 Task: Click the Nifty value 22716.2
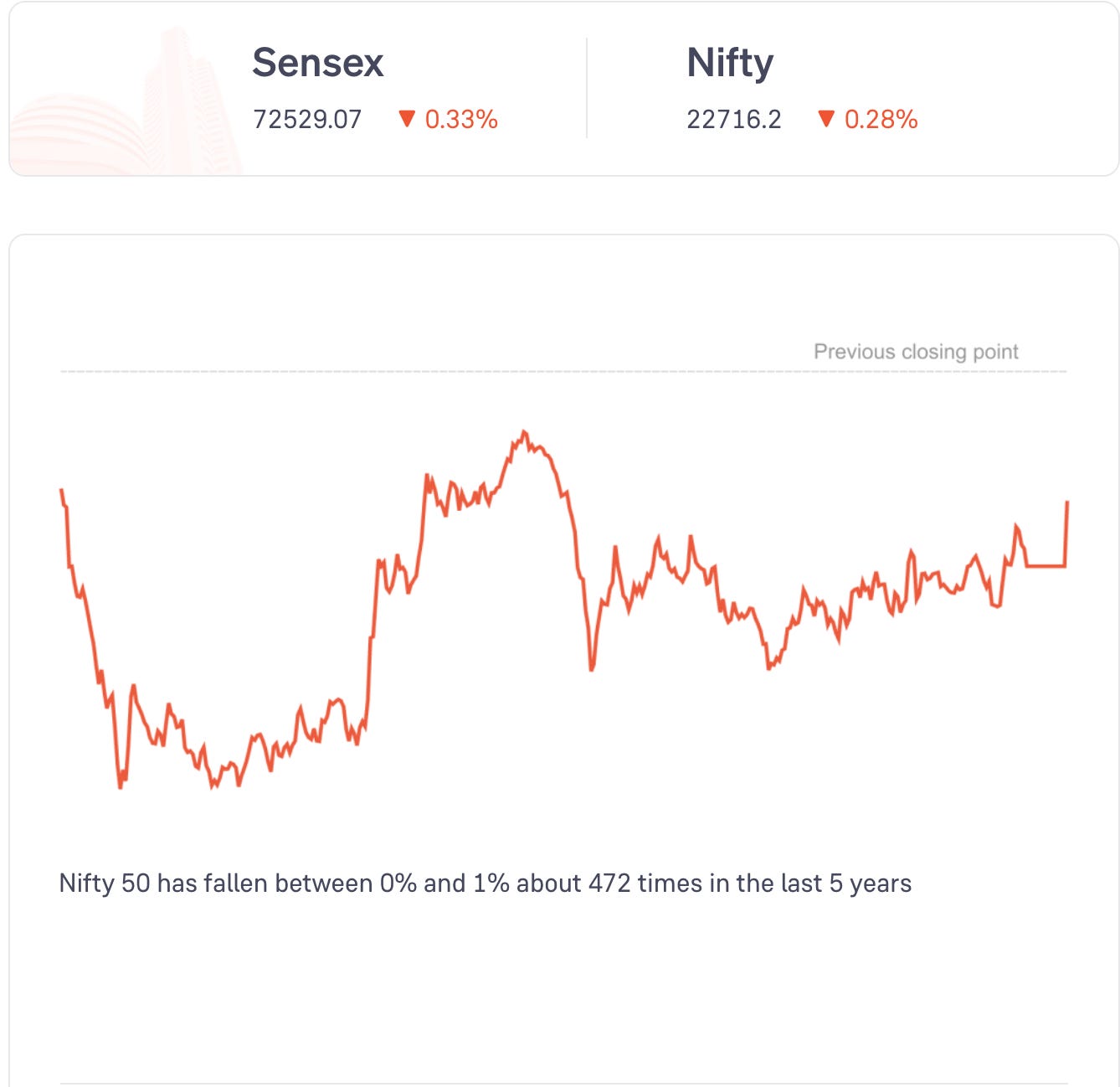734,120
